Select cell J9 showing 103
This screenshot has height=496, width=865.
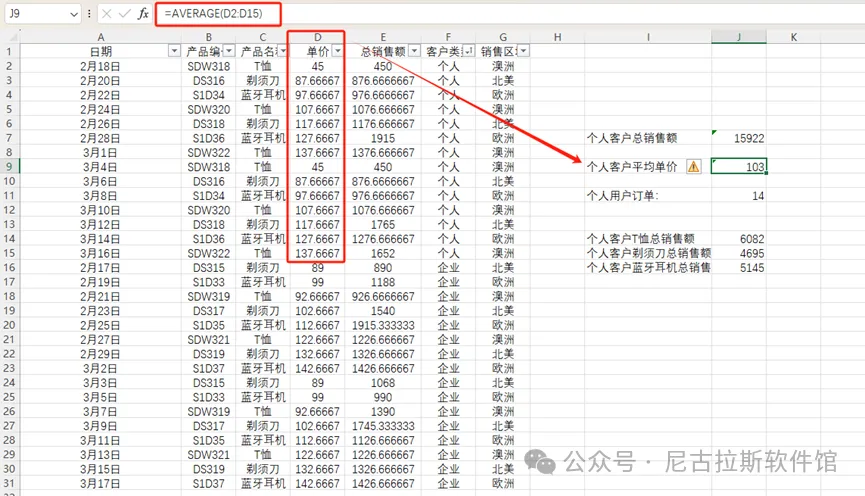(739, 167)
